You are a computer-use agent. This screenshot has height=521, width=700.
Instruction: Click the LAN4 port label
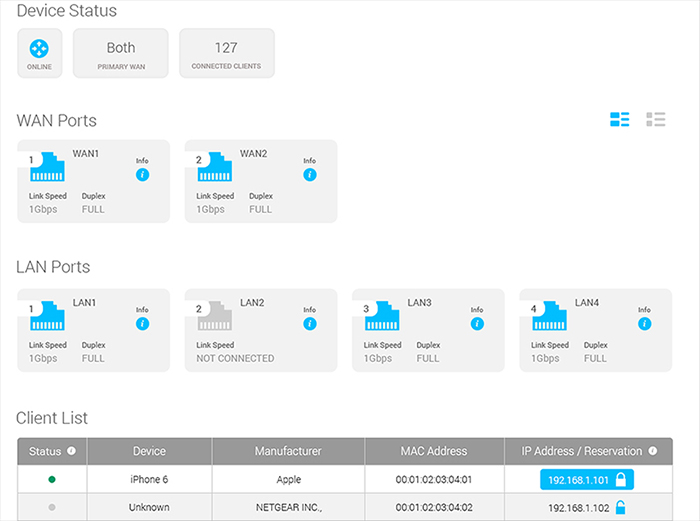pos(587,303)
